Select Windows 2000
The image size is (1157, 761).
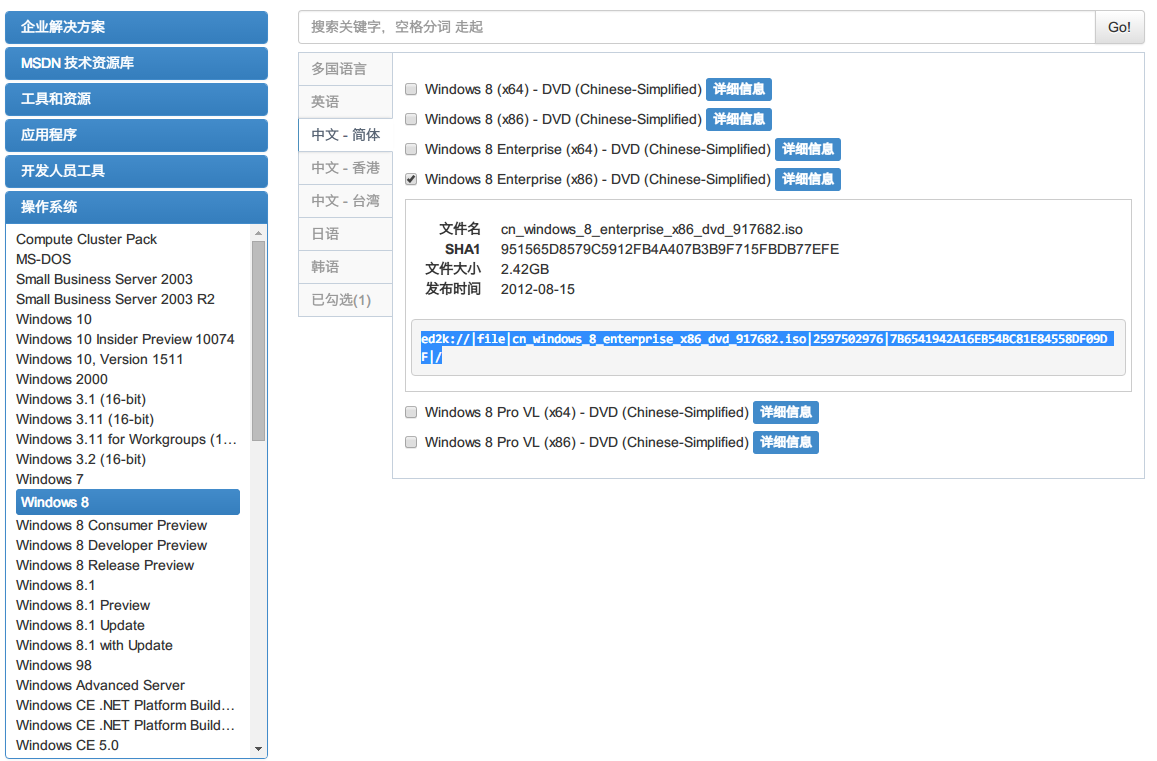(62, 379)
